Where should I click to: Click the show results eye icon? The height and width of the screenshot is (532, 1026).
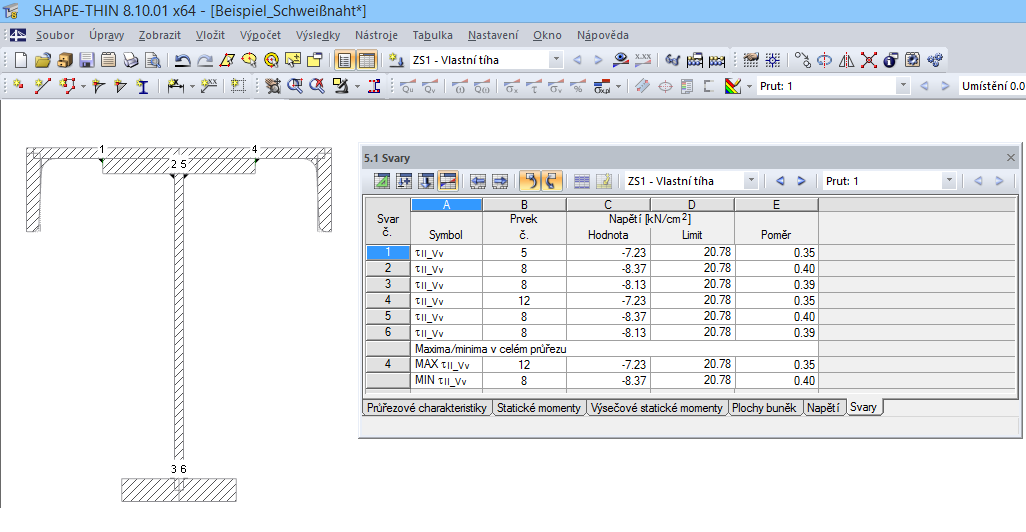point(621,60)
